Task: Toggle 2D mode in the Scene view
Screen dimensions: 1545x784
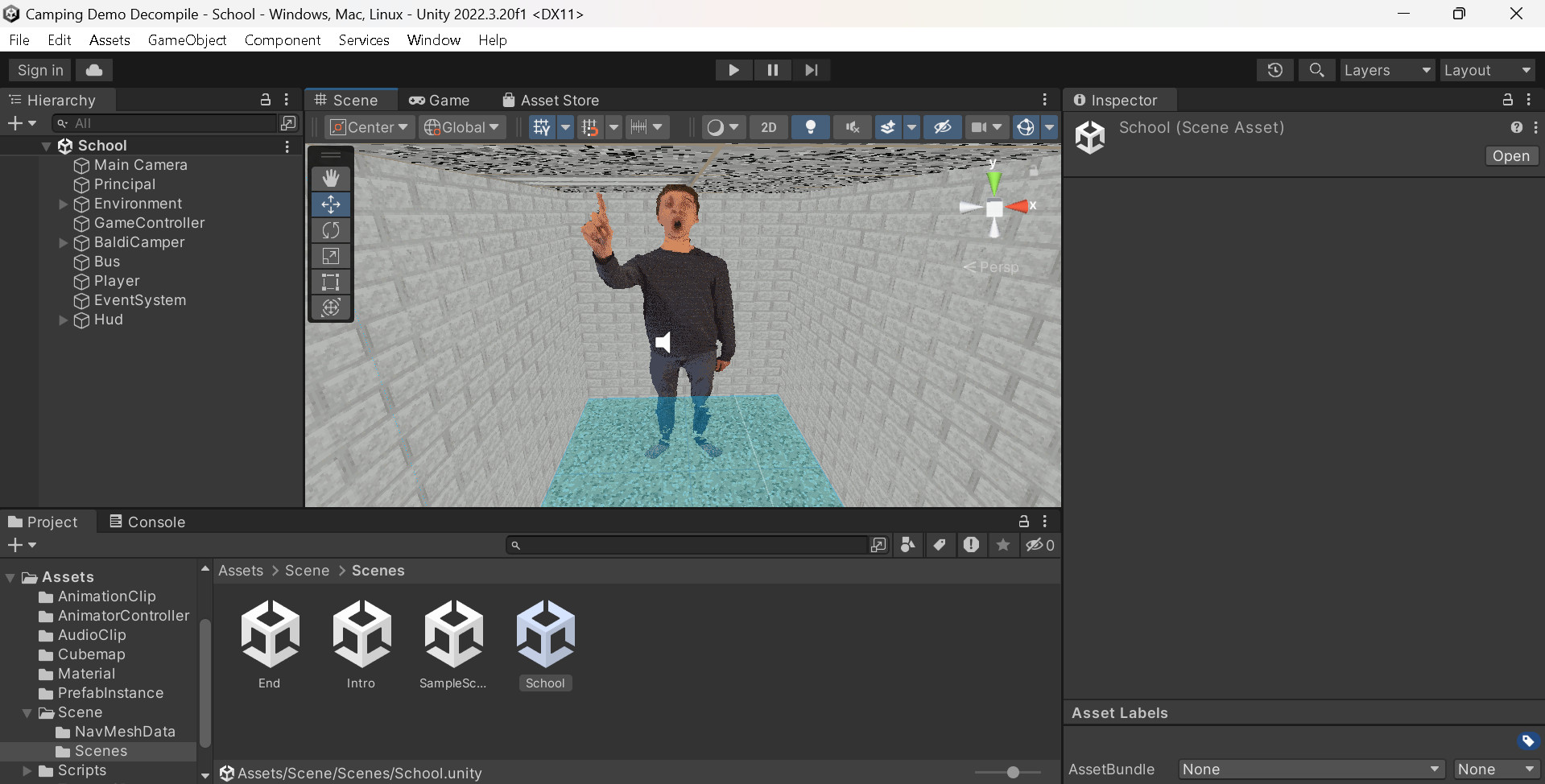Action: 768,127
